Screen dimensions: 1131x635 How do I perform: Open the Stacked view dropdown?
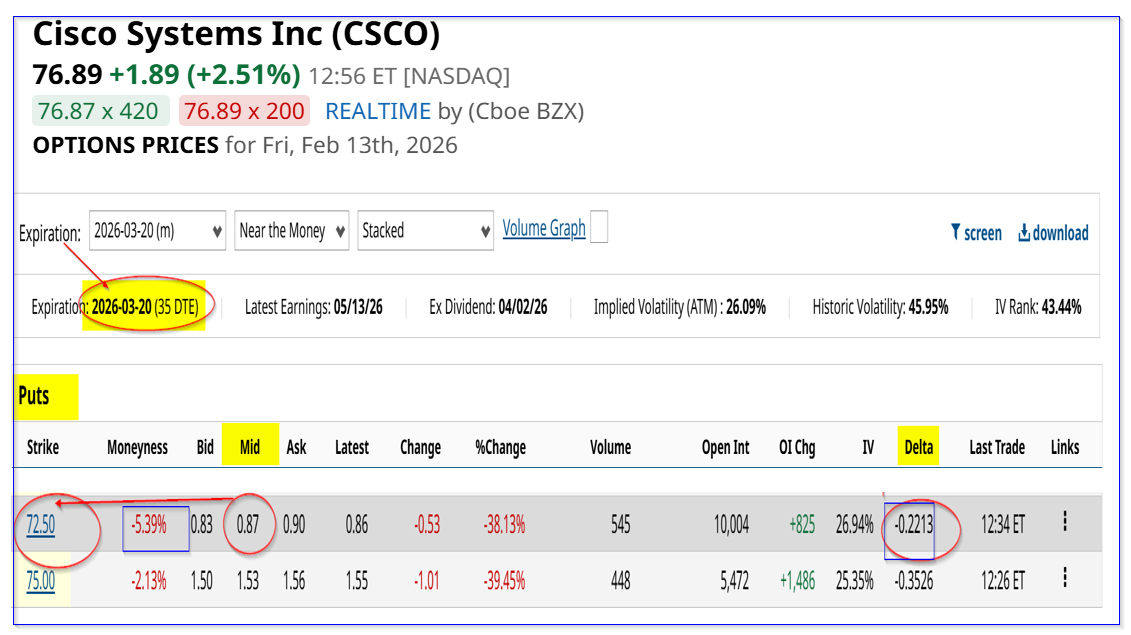427,231
